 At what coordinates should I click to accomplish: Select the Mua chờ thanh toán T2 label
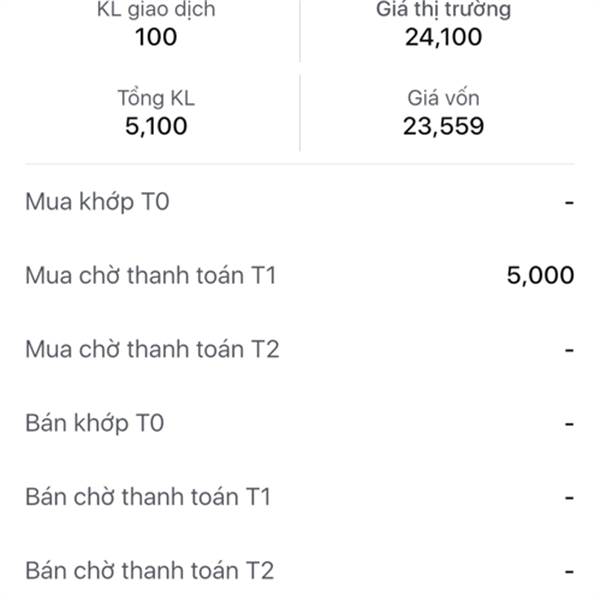(x=152, y=350)
